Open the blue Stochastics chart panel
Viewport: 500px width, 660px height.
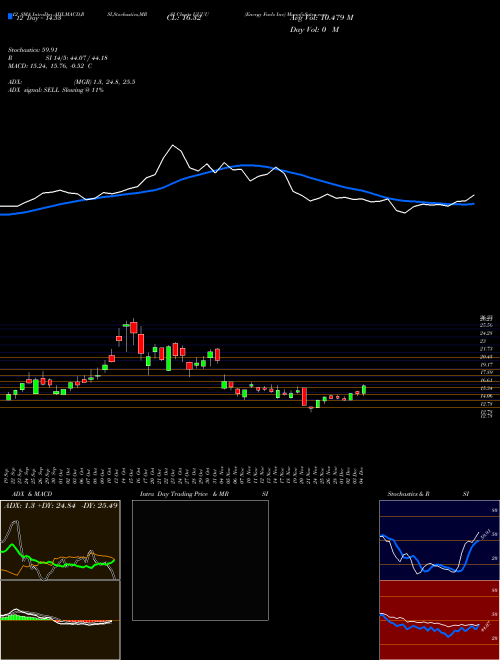pos(439,540)
